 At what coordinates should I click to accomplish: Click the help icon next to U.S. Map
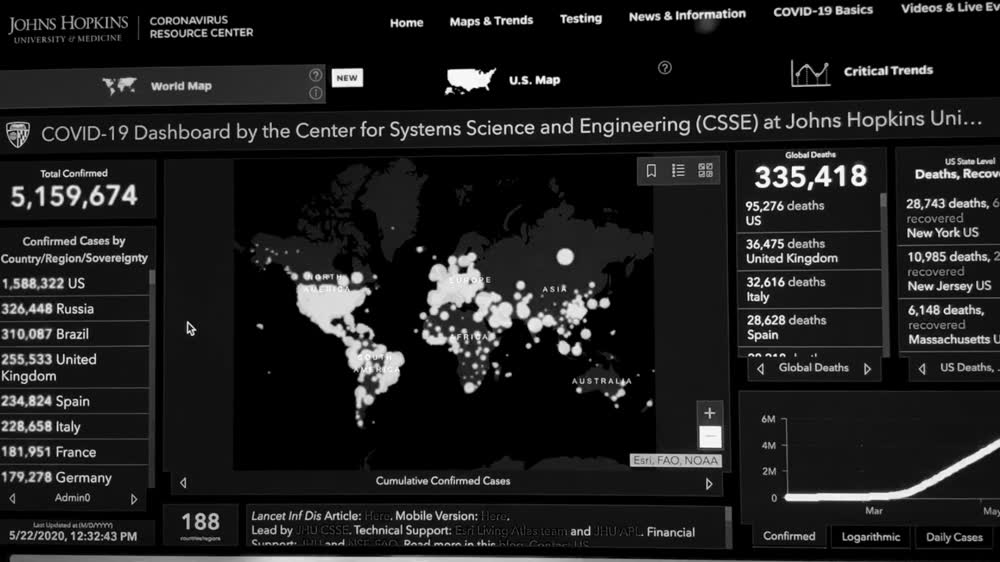665,68
